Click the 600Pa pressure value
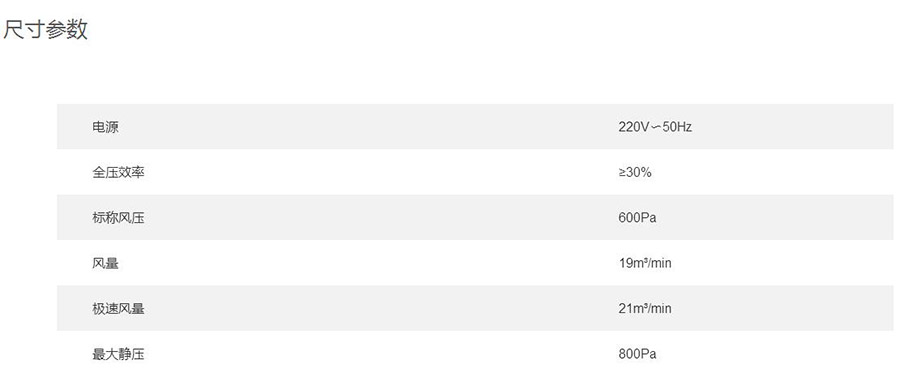 tap(637, 217)
